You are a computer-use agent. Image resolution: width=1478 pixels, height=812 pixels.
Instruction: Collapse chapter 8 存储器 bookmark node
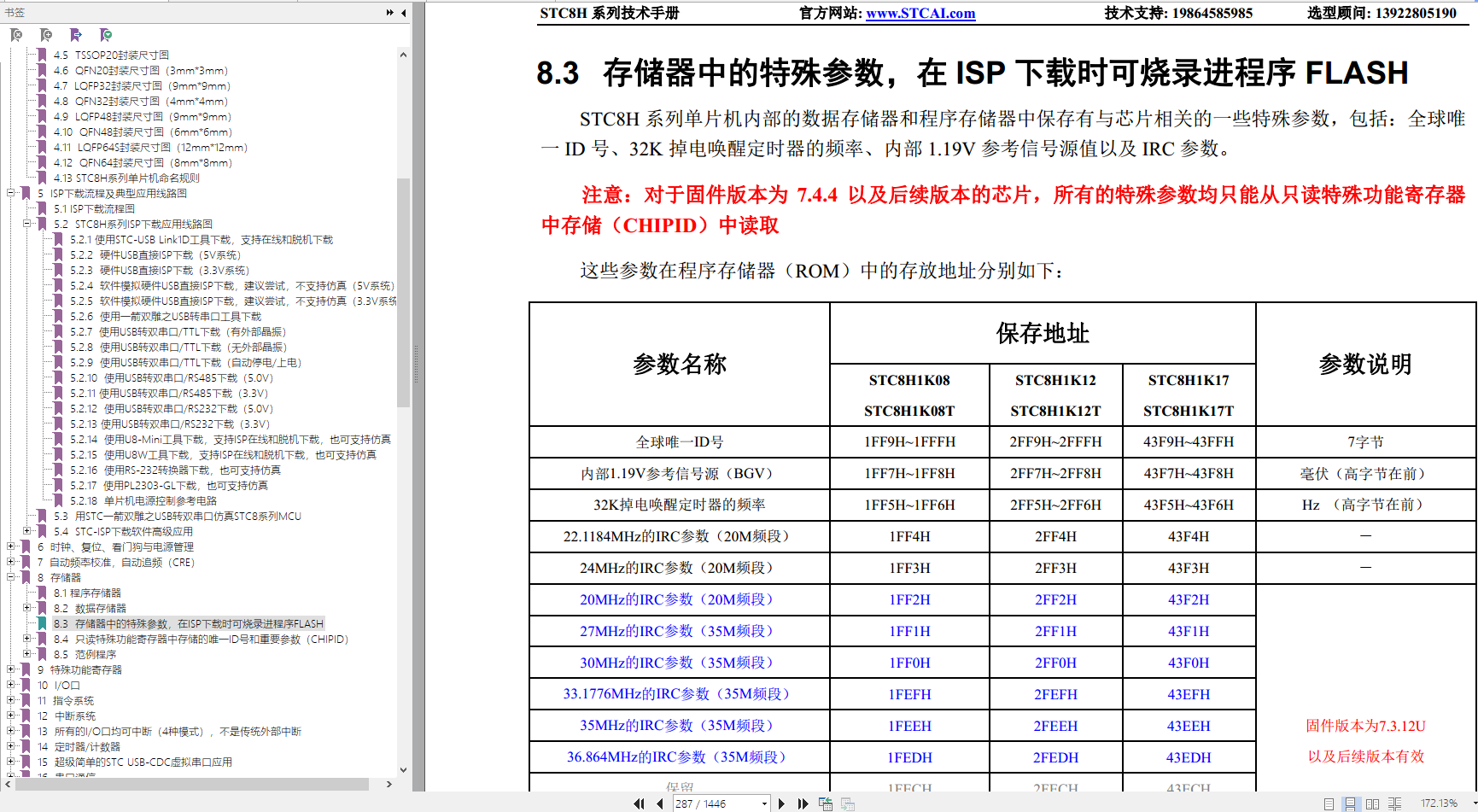tap(11, 577)
